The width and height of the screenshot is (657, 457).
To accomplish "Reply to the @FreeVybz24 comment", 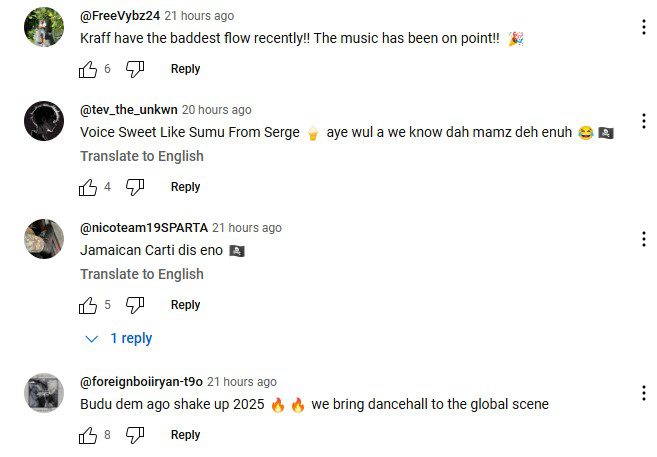I will click(x=185, y=69).
